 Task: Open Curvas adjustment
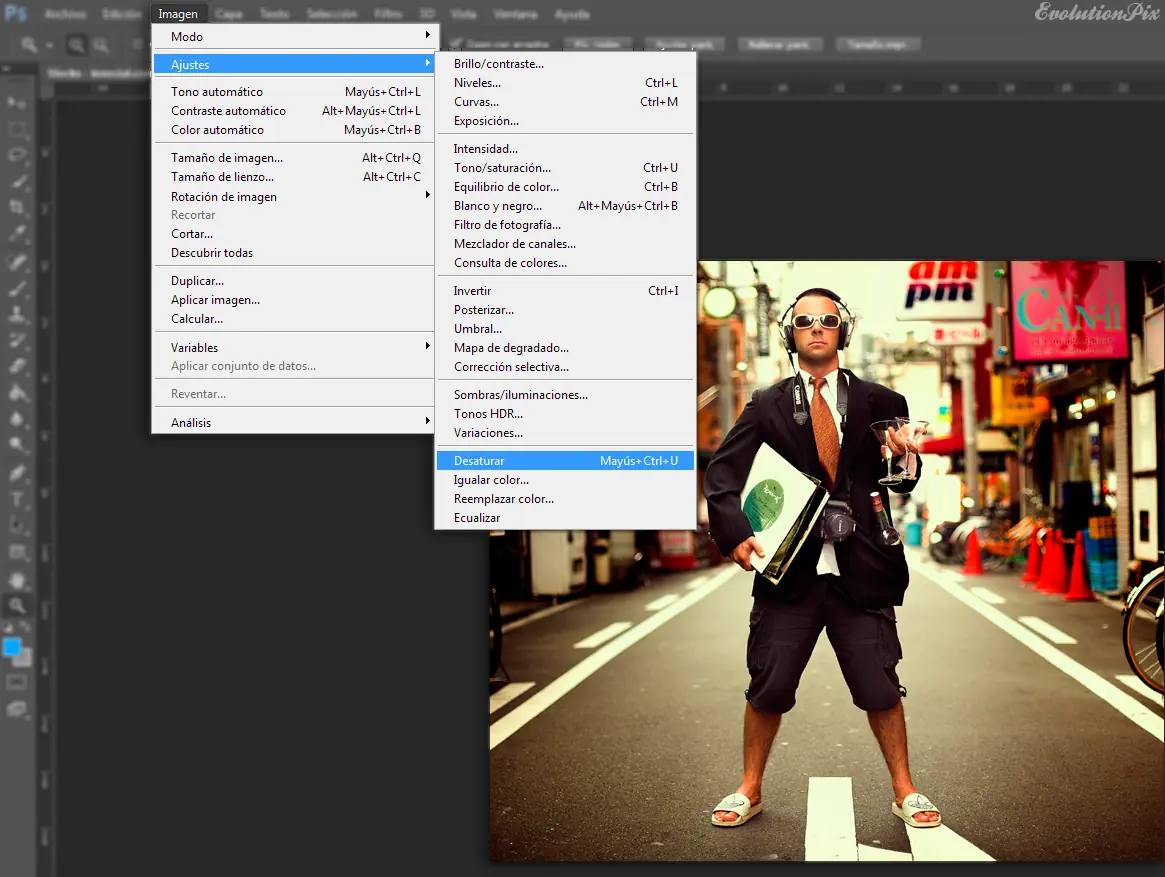[565, 102]
